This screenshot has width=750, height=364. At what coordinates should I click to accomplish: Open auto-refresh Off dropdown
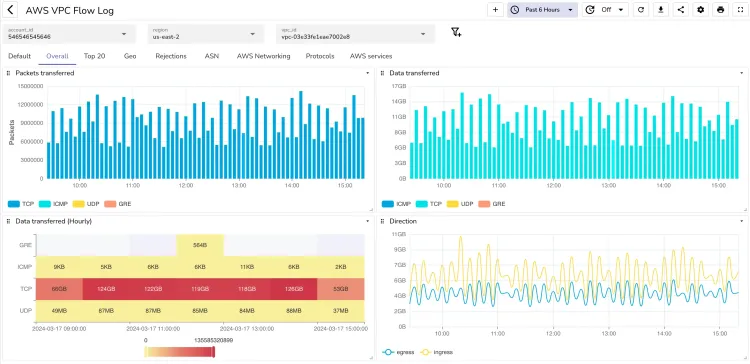(x=605, y=10)
